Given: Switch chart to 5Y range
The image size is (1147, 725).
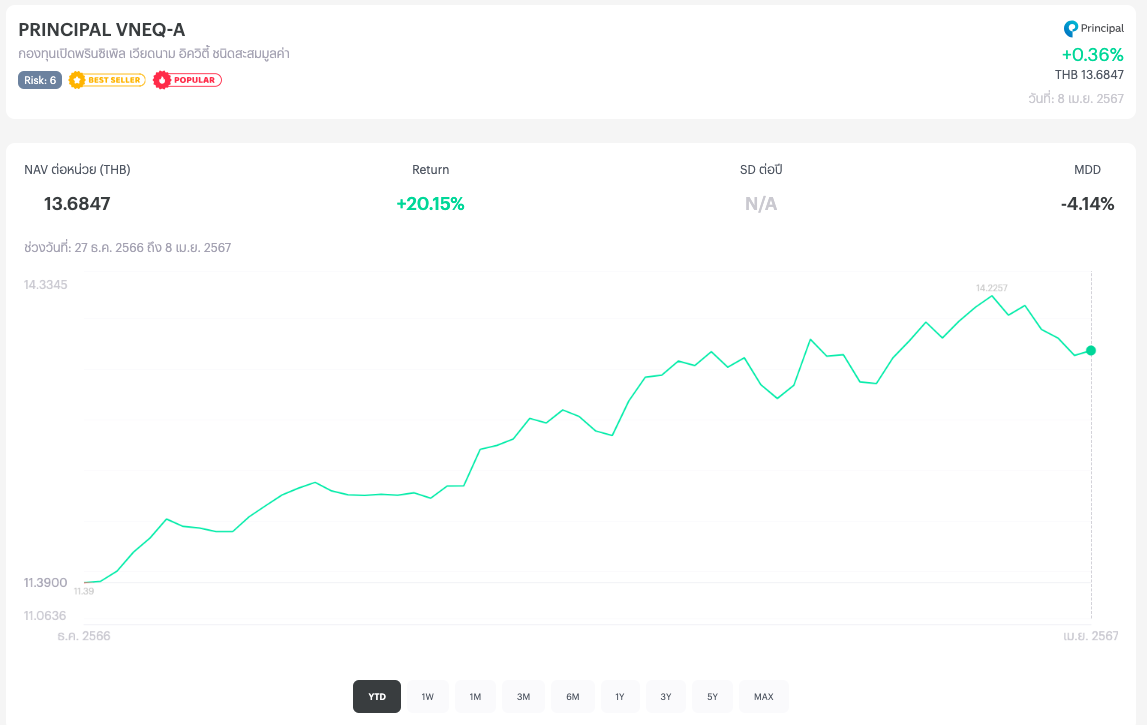Looking at the screenshot, I should point(712,696).
